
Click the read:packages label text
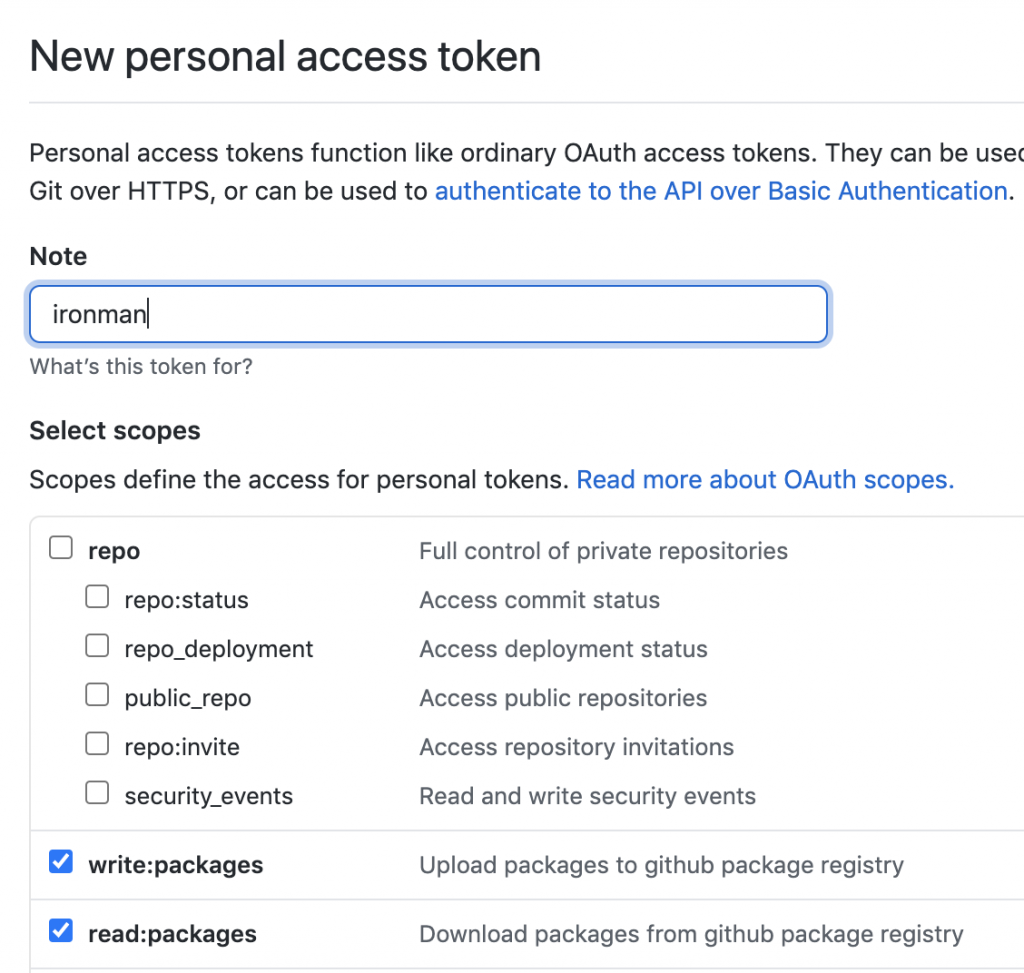click(x=172, y=934)
